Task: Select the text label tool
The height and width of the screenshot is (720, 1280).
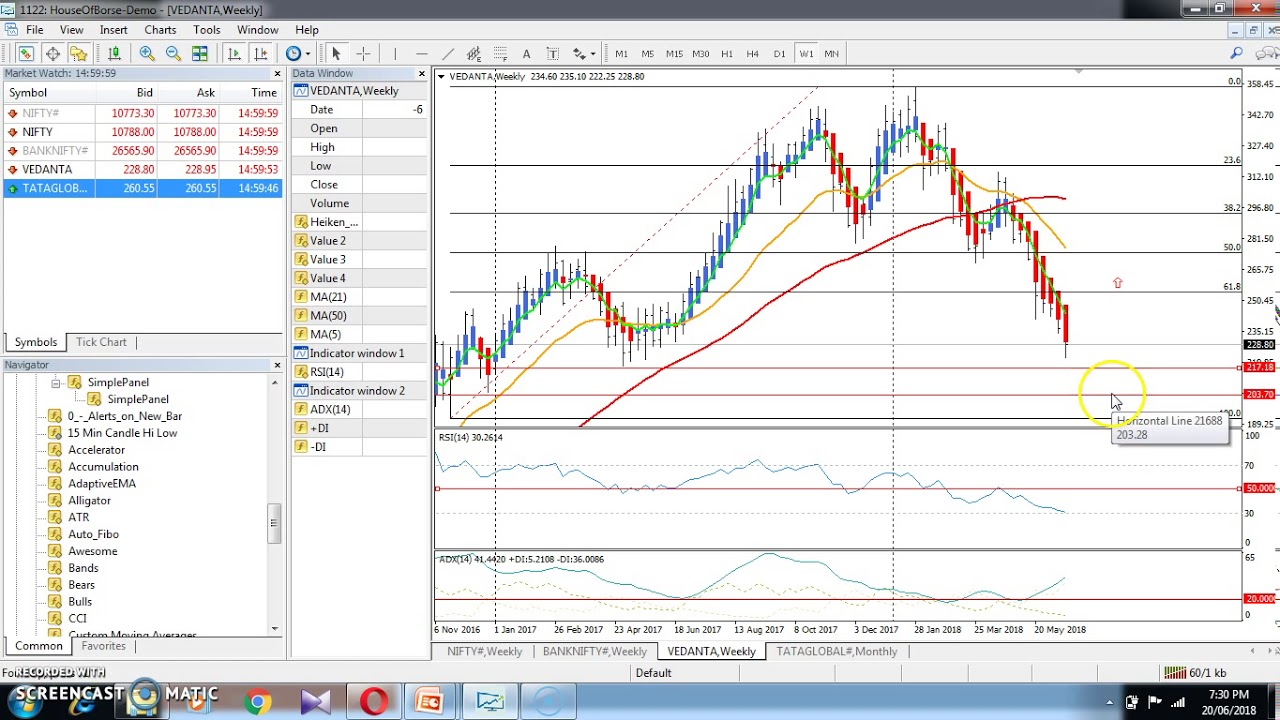Action: coord(552,53)
